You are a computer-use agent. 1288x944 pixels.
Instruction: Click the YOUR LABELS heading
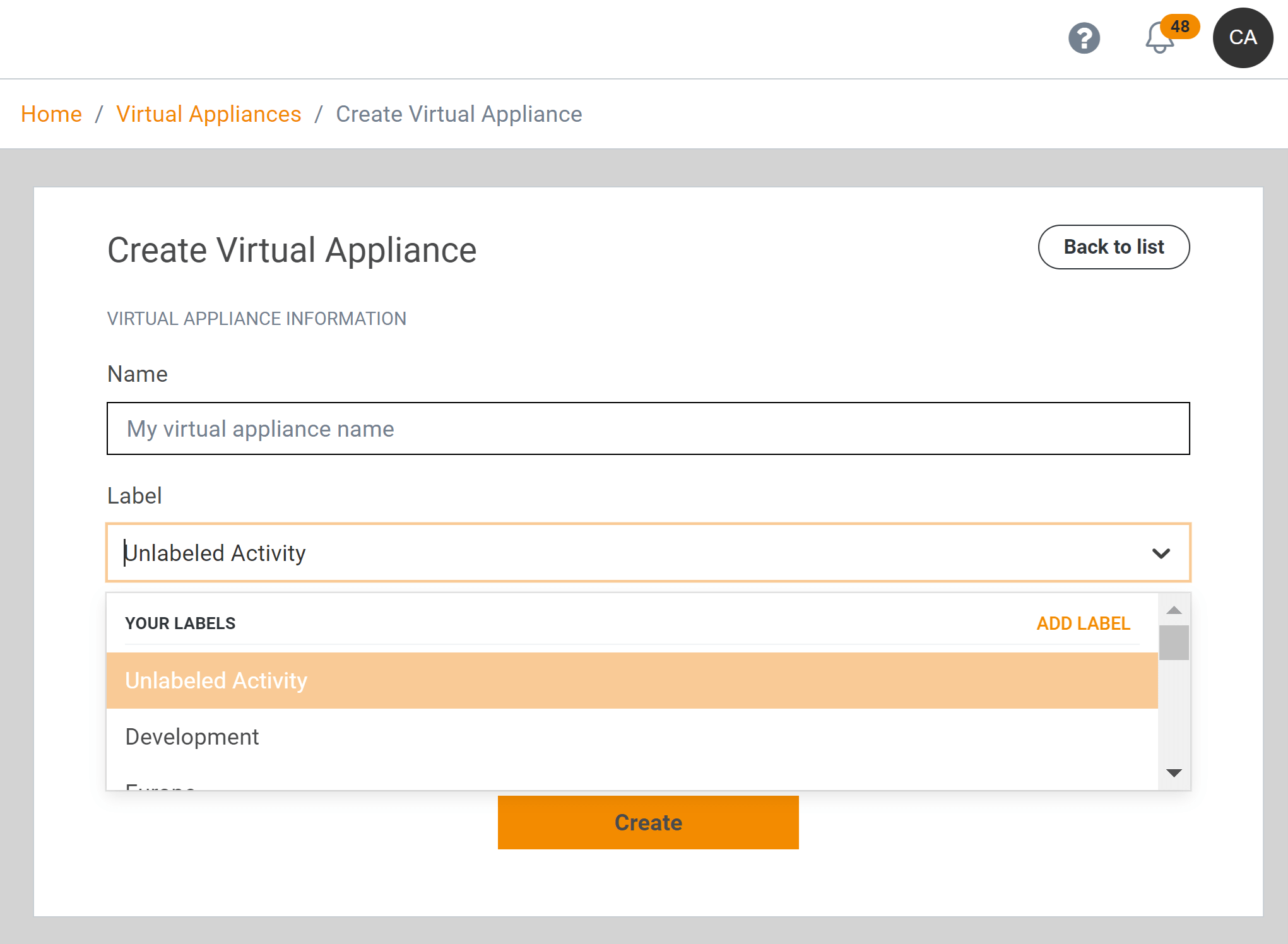click(x=180, y=623)
